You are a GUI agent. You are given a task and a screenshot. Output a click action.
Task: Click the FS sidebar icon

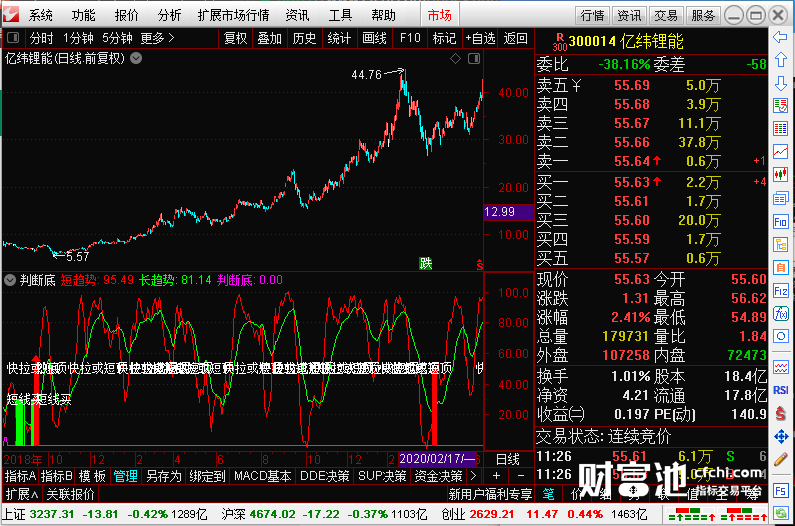tap(780, 490)
